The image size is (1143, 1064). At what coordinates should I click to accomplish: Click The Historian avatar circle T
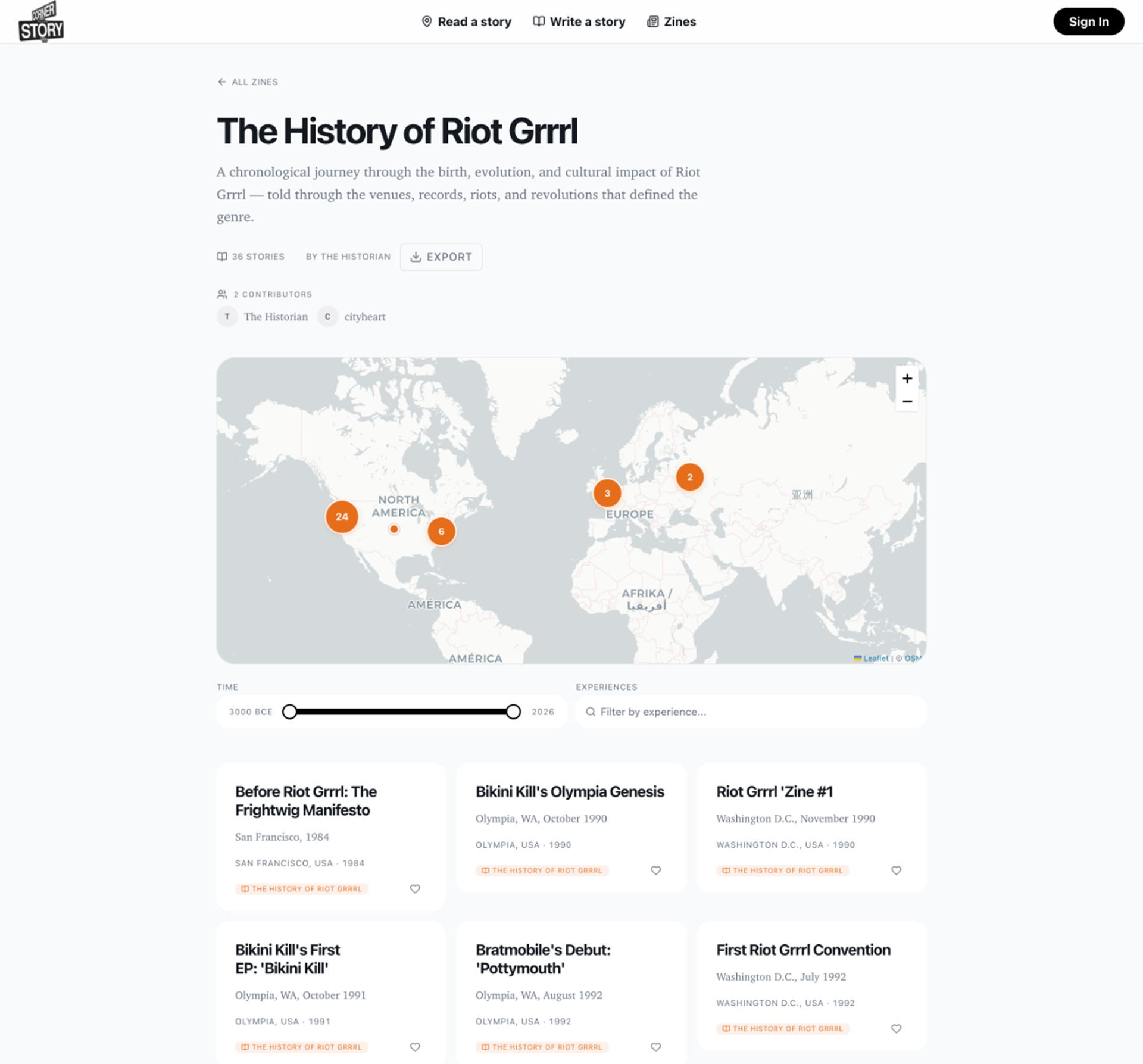coord(227,317)
